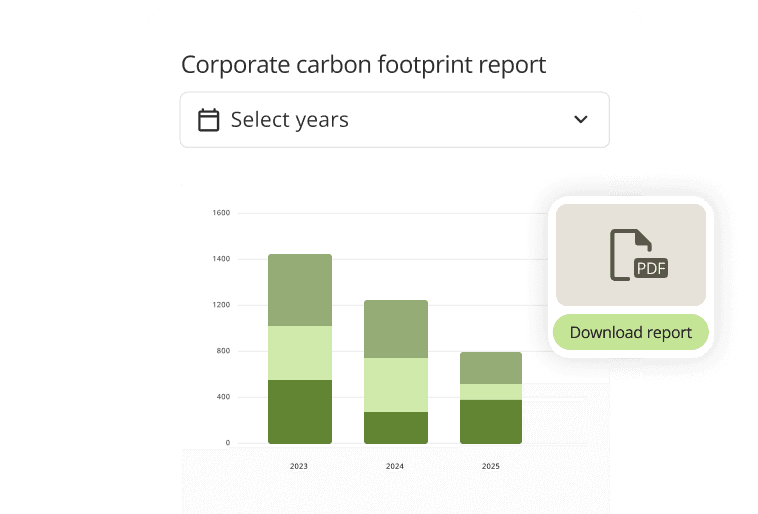The height and width of the screenshot is (514, 758).
Task: Click the dark green bottom segment of 2025 bar
Action: (491, 421)
